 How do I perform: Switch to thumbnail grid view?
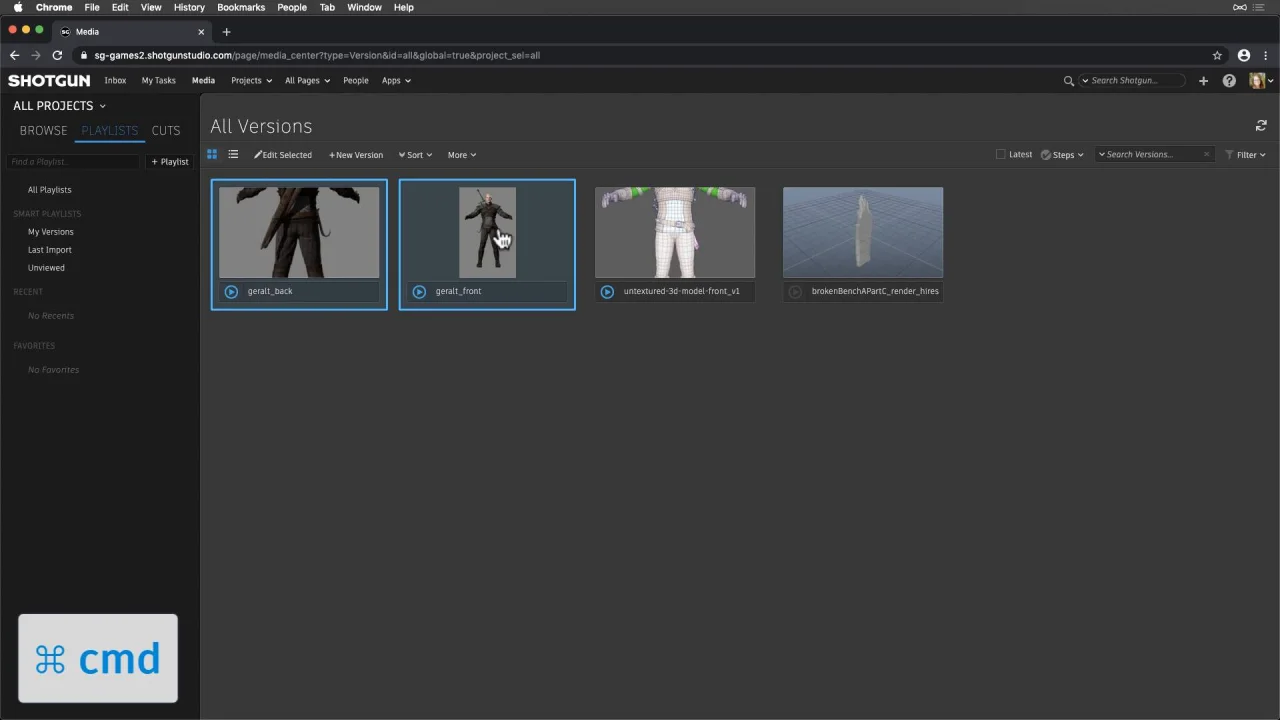(x=212, y=154)
